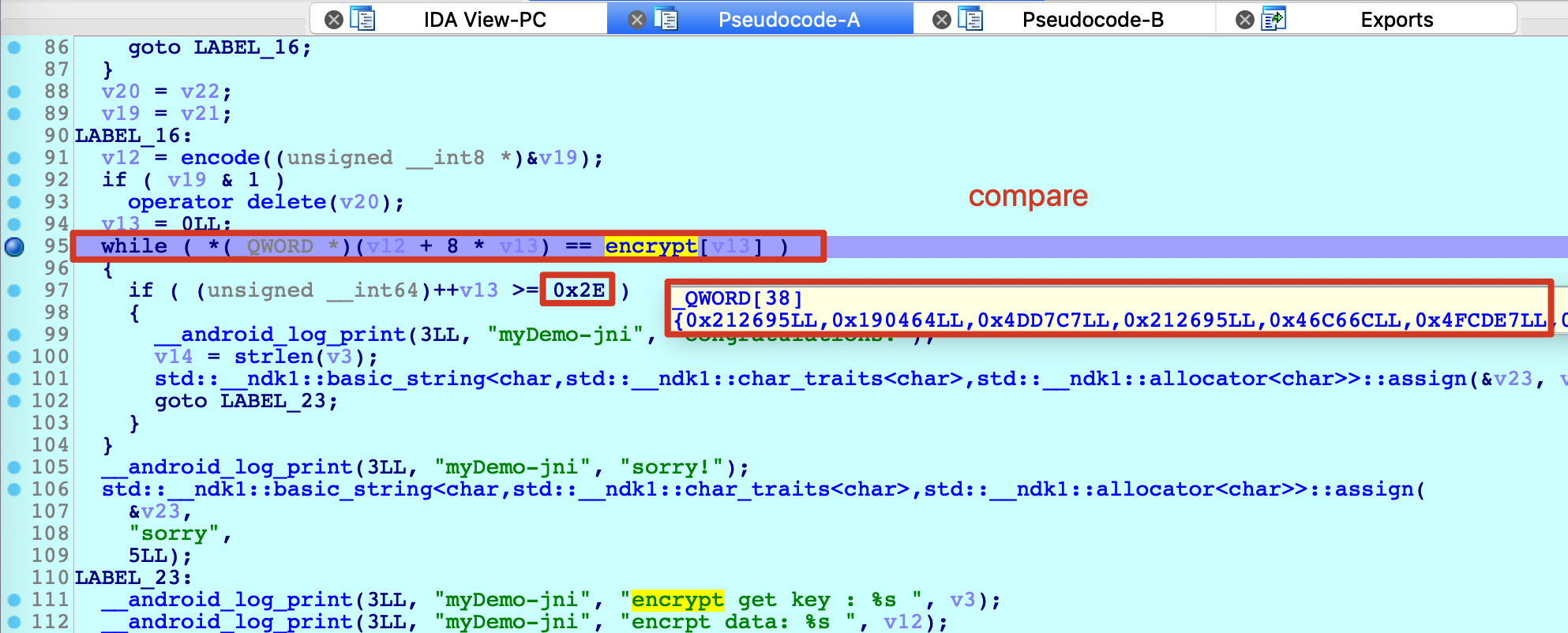
Task: Select the highlighted encrypt identifier on line 95
Action: coord(651,246)
